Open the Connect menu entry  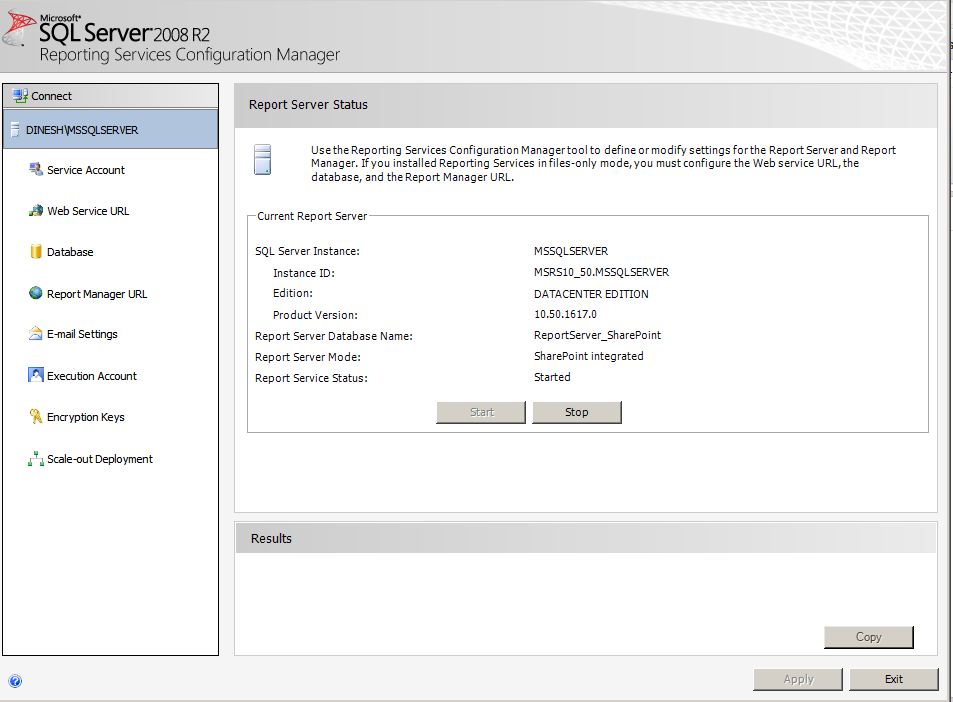click(x=111, y=96)
